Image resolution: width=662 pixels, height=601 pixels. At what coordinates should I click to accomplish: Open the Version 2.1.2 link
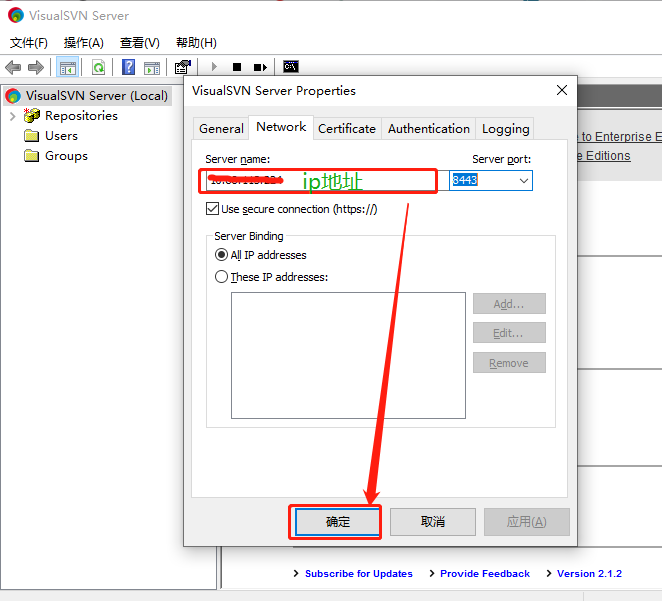589,574
